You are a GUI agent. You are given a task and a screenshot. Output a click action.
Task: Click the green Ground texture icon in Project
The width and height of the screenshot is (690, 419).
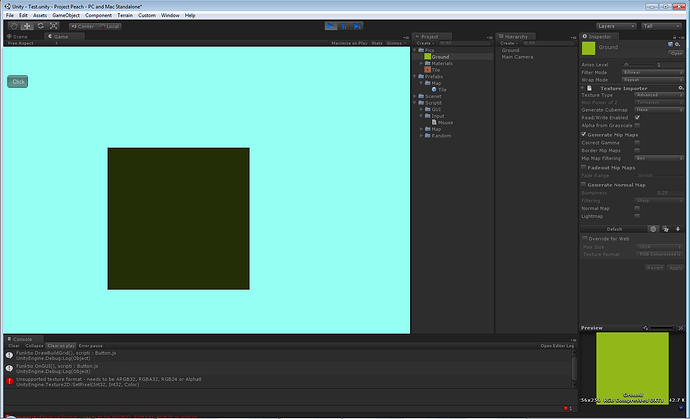pyautogui.click(x=427, y=57)
